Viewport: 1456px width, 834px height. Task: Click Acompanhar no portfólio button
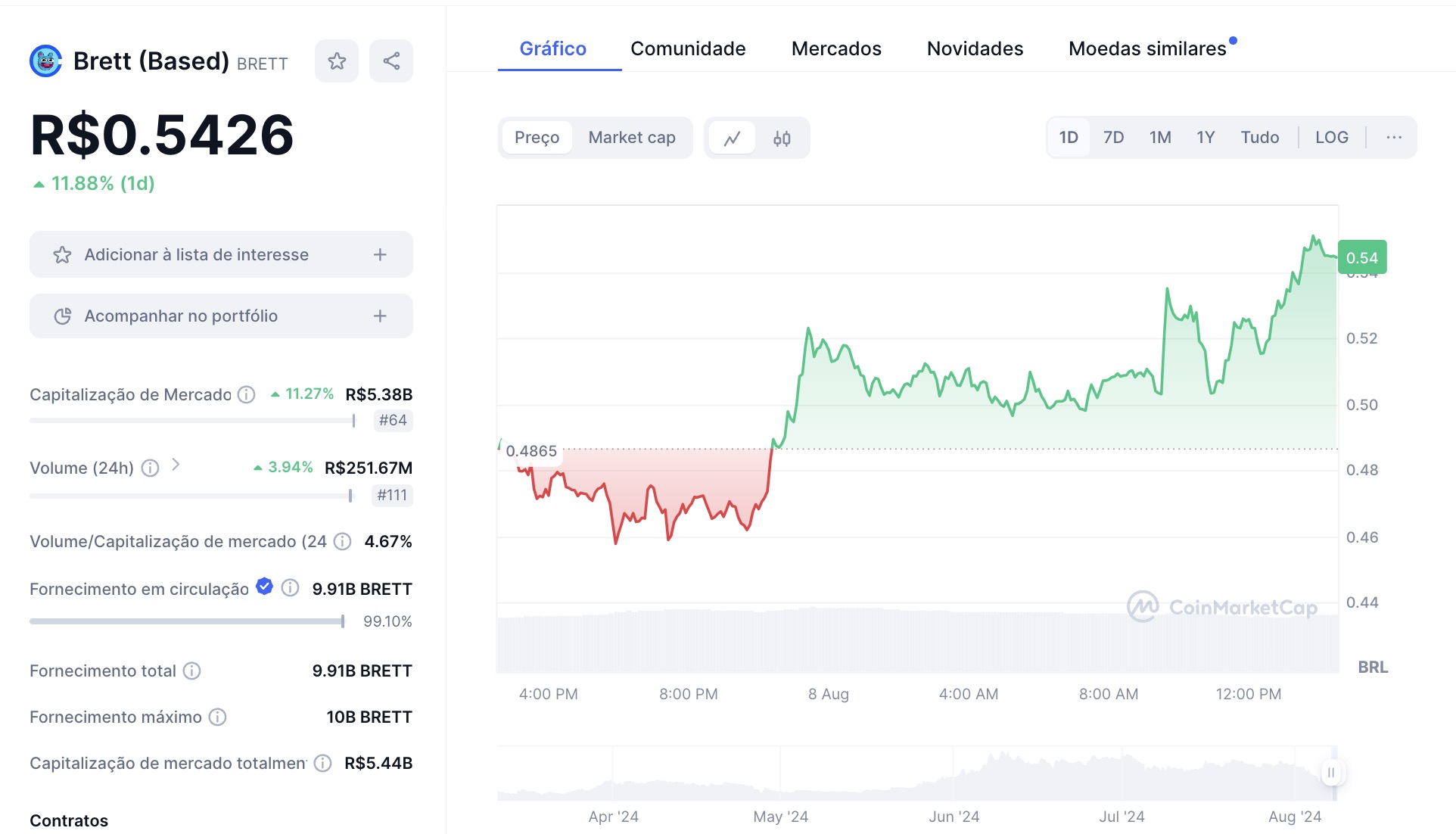[x=221, y=316]
